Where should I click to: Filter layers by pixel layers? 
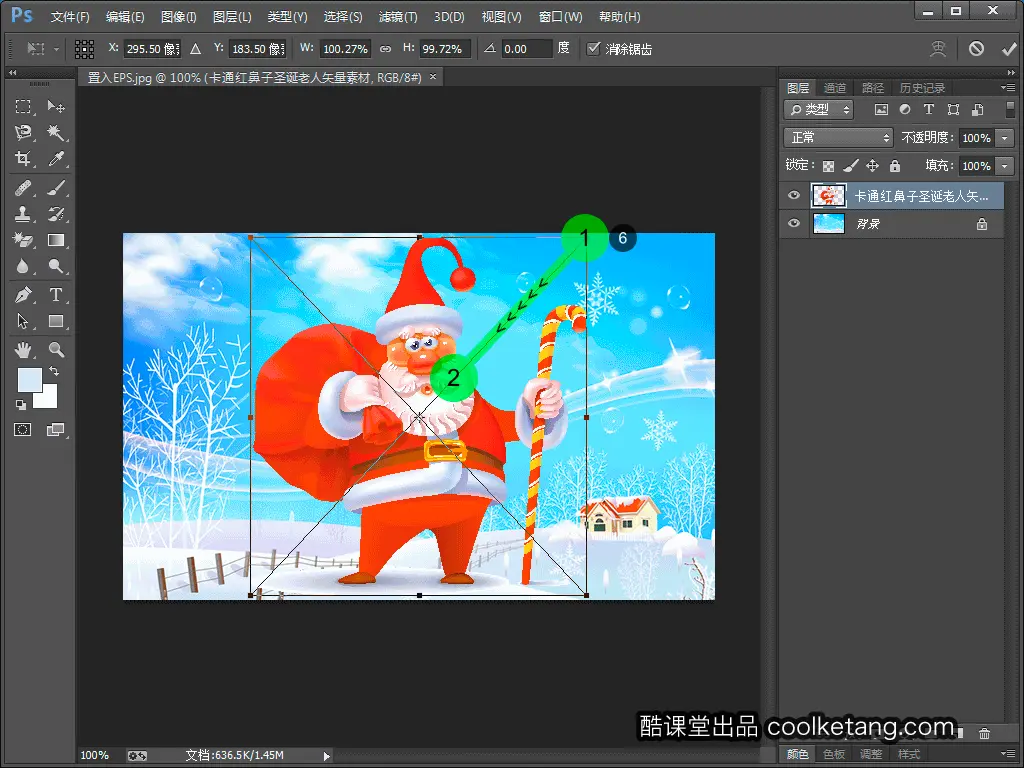coord(881,110)
